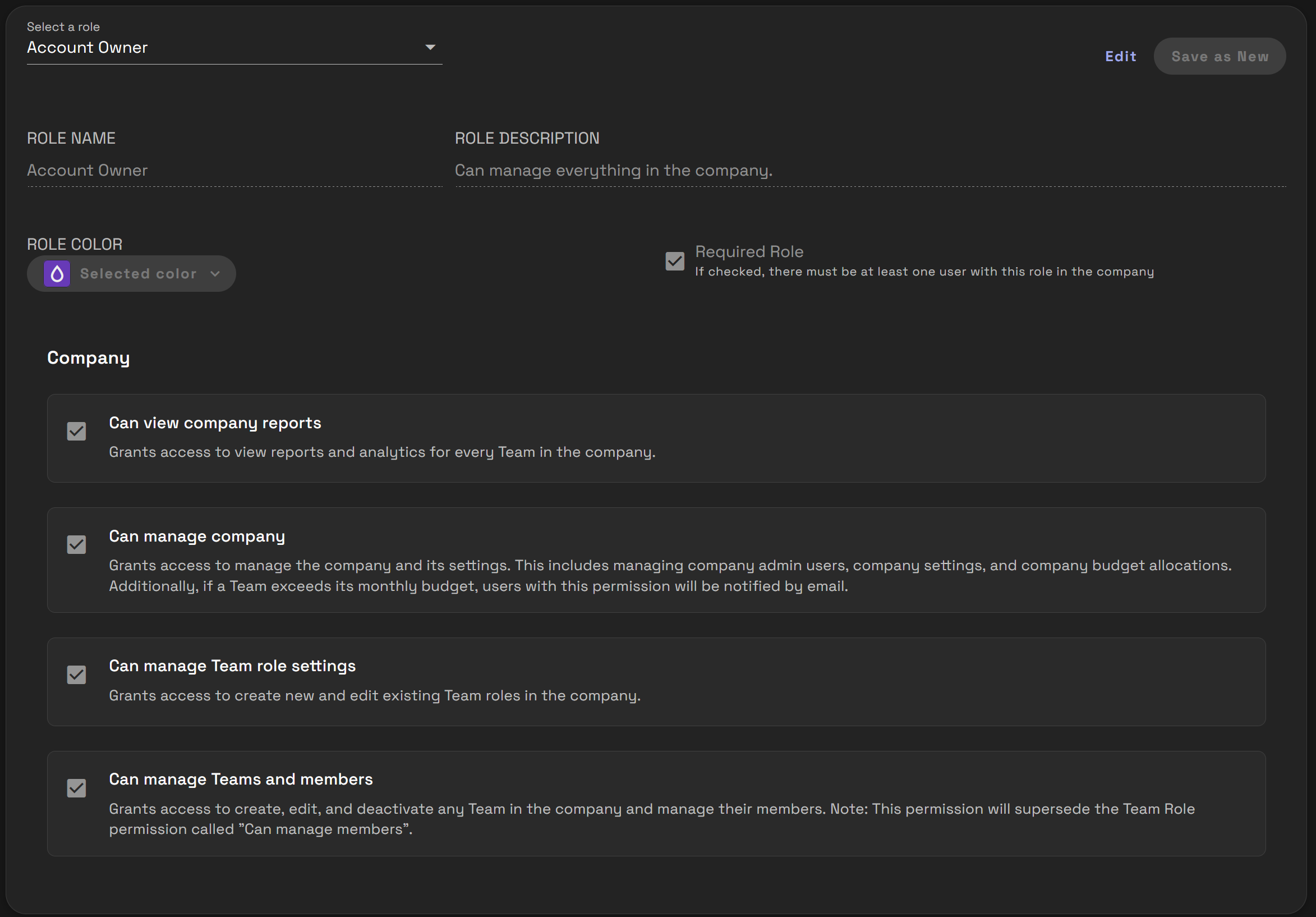Disable Can manage Teams and members
The height and width of the screenshot is (917, 1316).
click(76, 787)
